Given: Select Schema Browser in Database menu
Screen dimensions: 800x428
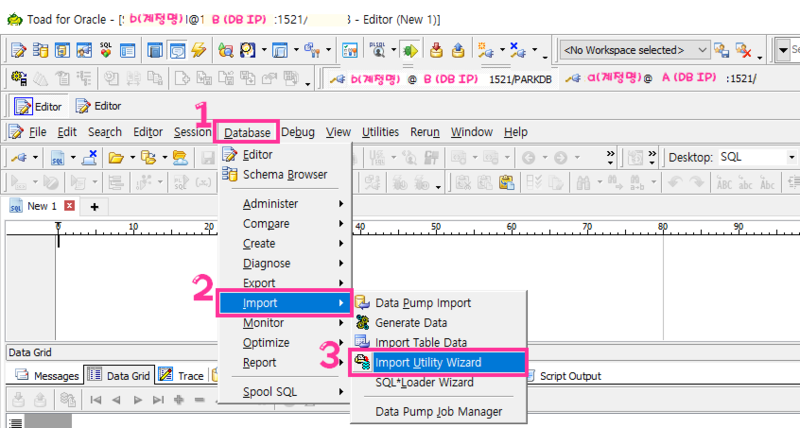Looking at the screenshot, I should [286, 174].
